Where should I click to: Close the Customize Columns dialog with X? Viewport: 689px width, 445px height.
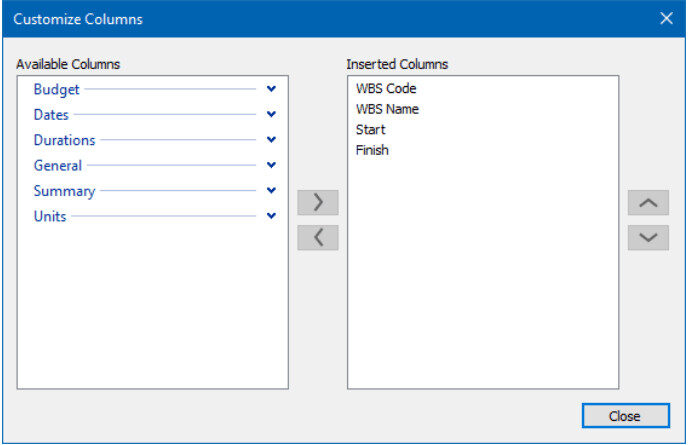point(666,18)
